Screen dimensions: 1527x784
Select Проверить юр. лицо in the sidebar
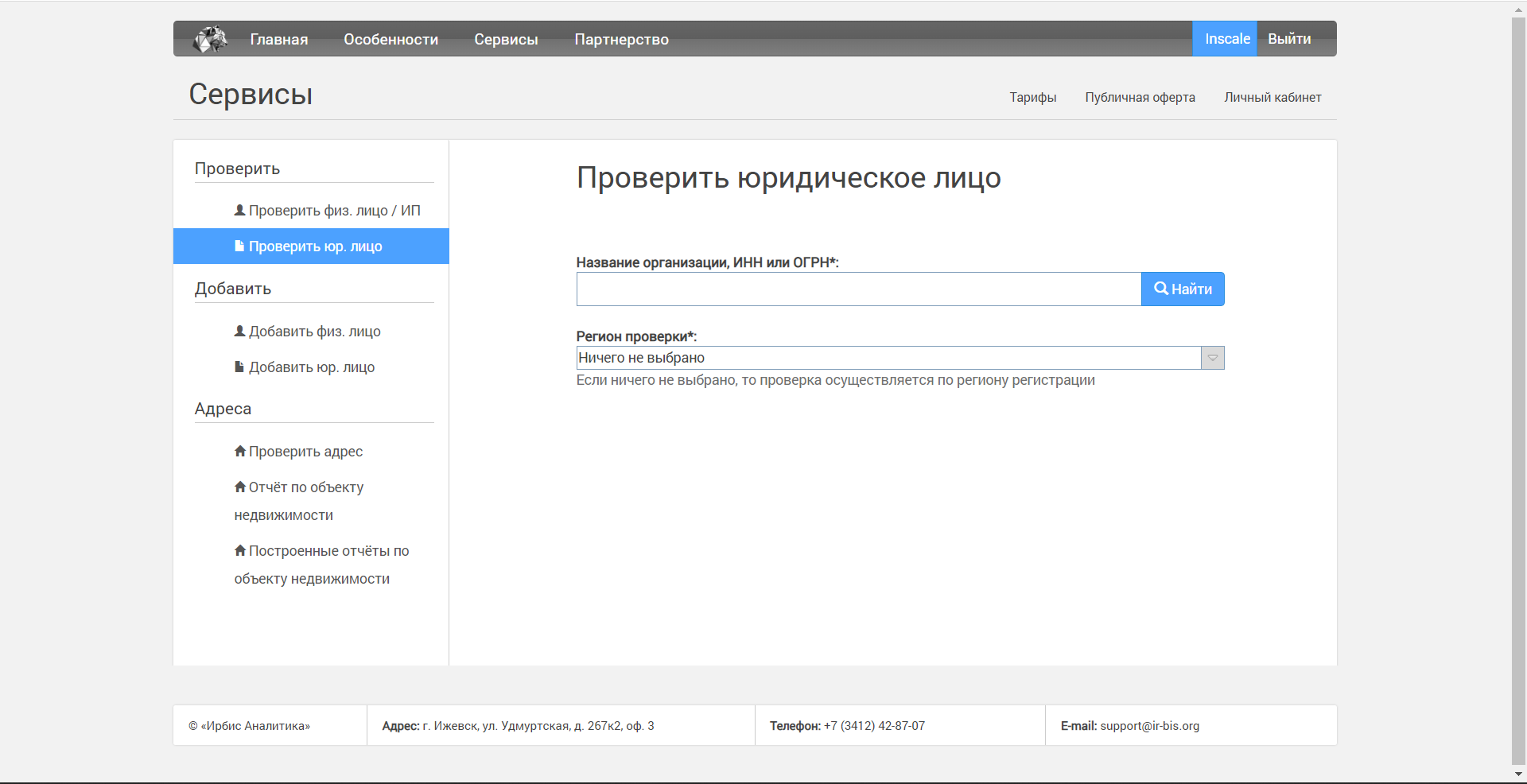point(311,246)
